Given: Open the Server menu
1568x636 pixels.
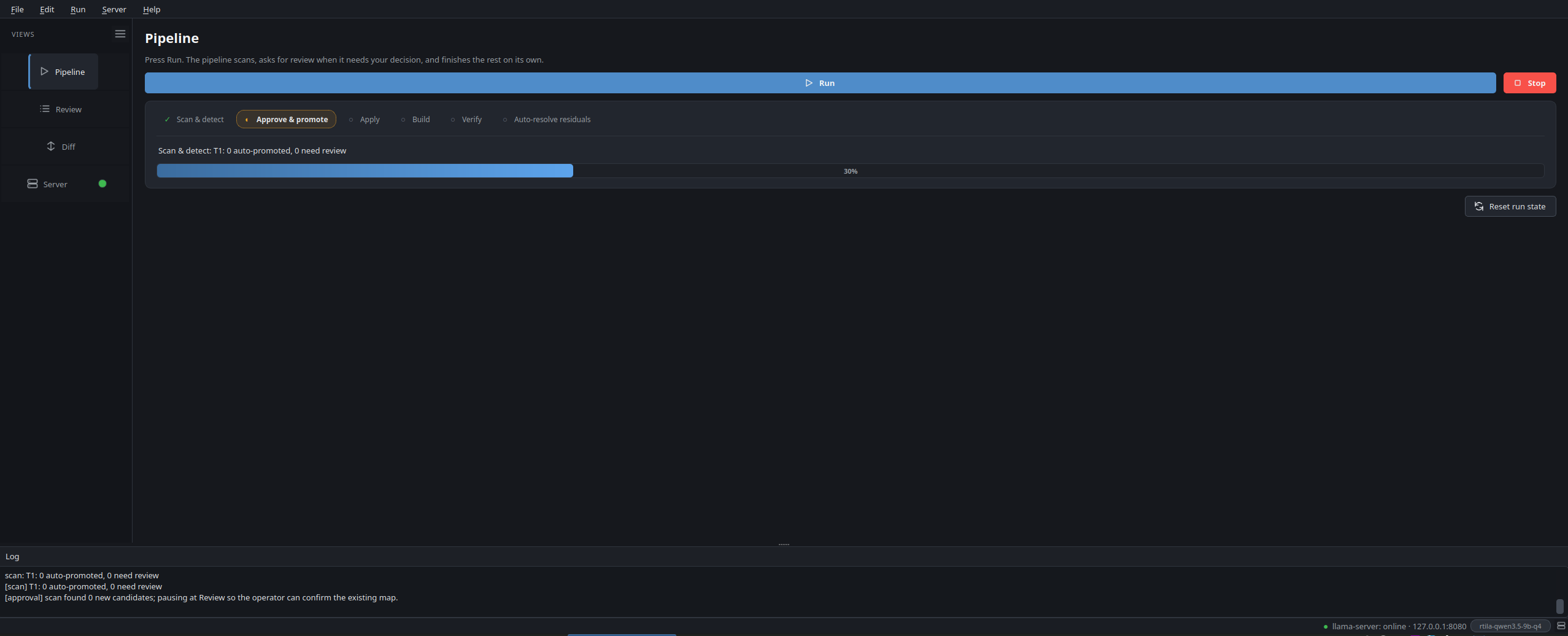Looking at the screenshot, I should point(114,9).
